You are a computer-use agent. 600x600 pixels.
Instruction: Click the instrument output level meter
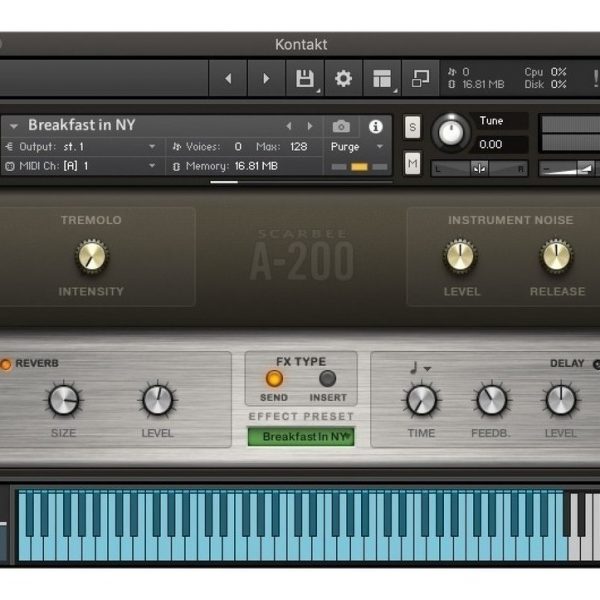[x=570, y=134]
